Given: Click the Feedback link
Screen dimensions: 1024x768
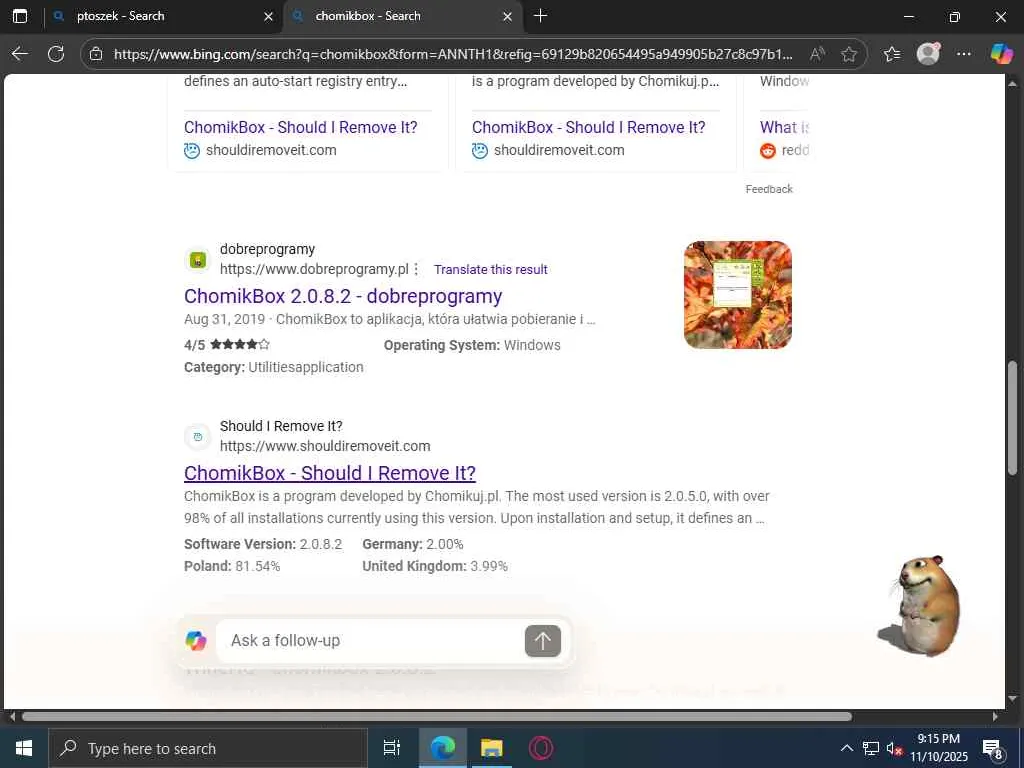Looking at the screenshot, I should pyautogui.click(x=769, y=189).
